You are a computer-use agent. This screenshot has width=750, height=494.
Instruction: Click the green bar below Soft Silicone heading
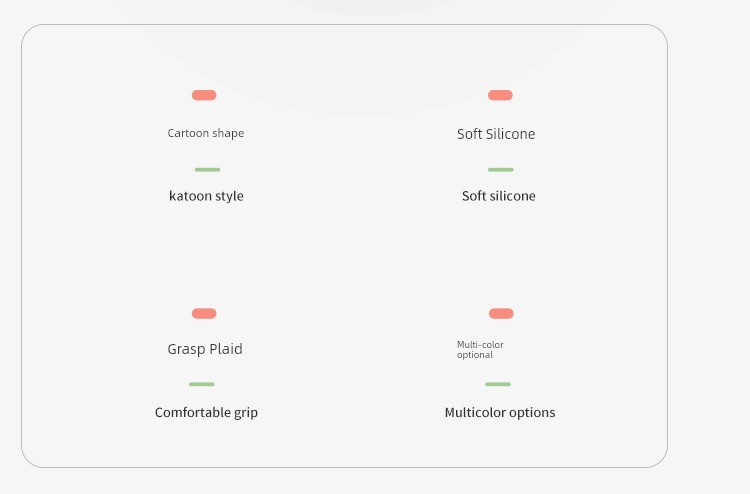pos(501,170)
